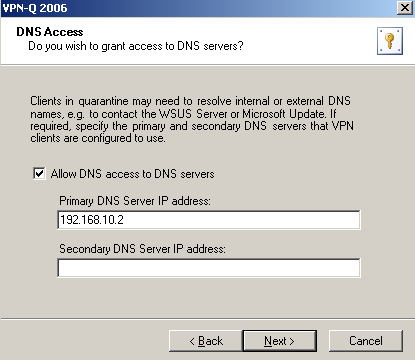Close the VPN-Q 2006 wizard window
415x360 pixels.
coord(405,8)
